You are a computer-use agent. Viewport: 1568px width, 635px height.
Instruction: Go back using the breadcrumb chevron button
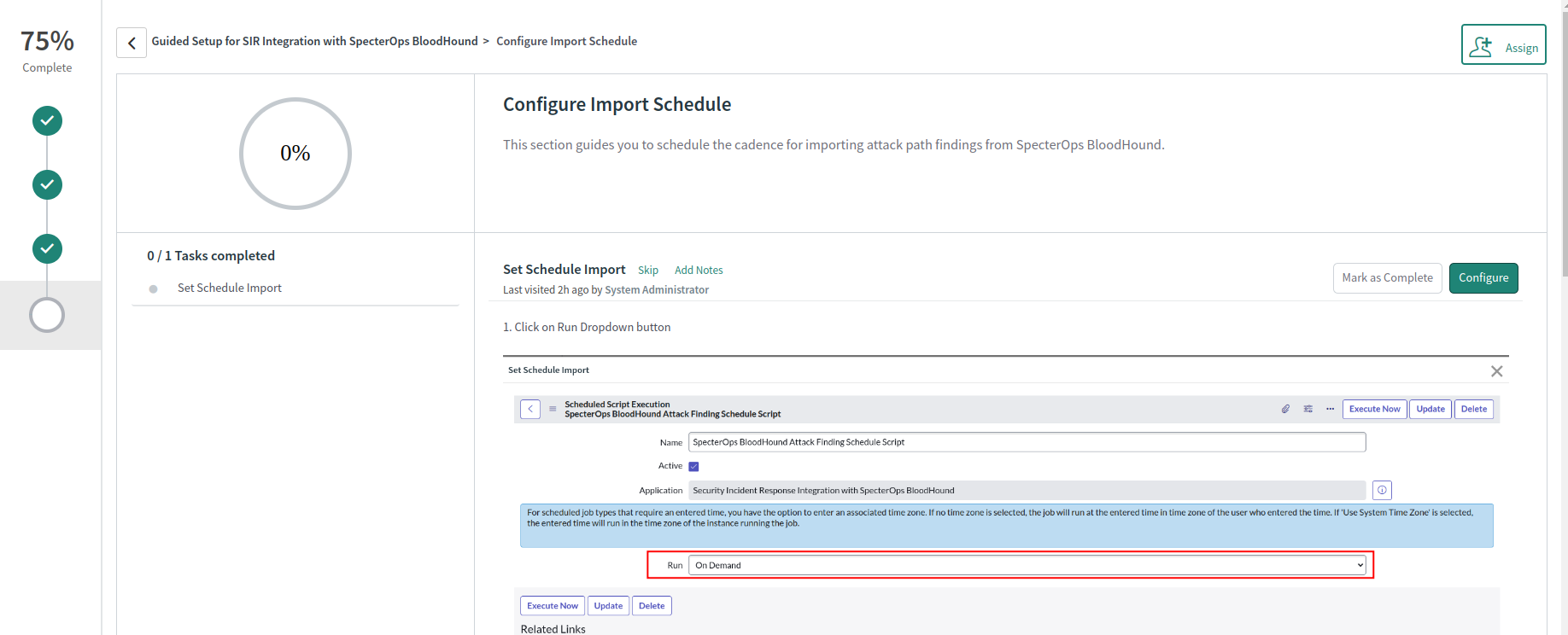[132, 43]
